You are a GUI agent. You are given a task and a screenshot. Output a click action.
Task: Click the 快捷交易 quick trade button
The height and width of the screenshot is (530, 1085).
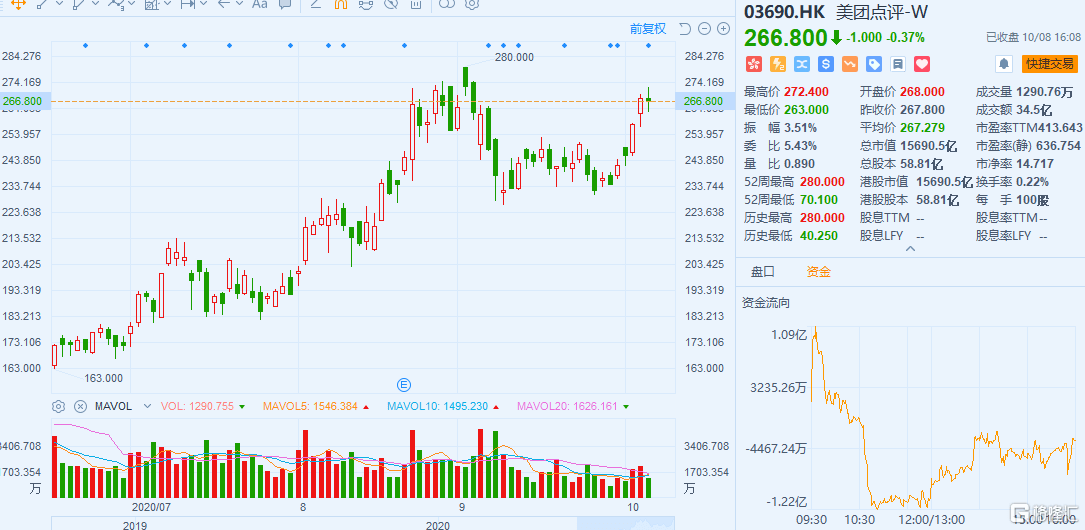1050,64
